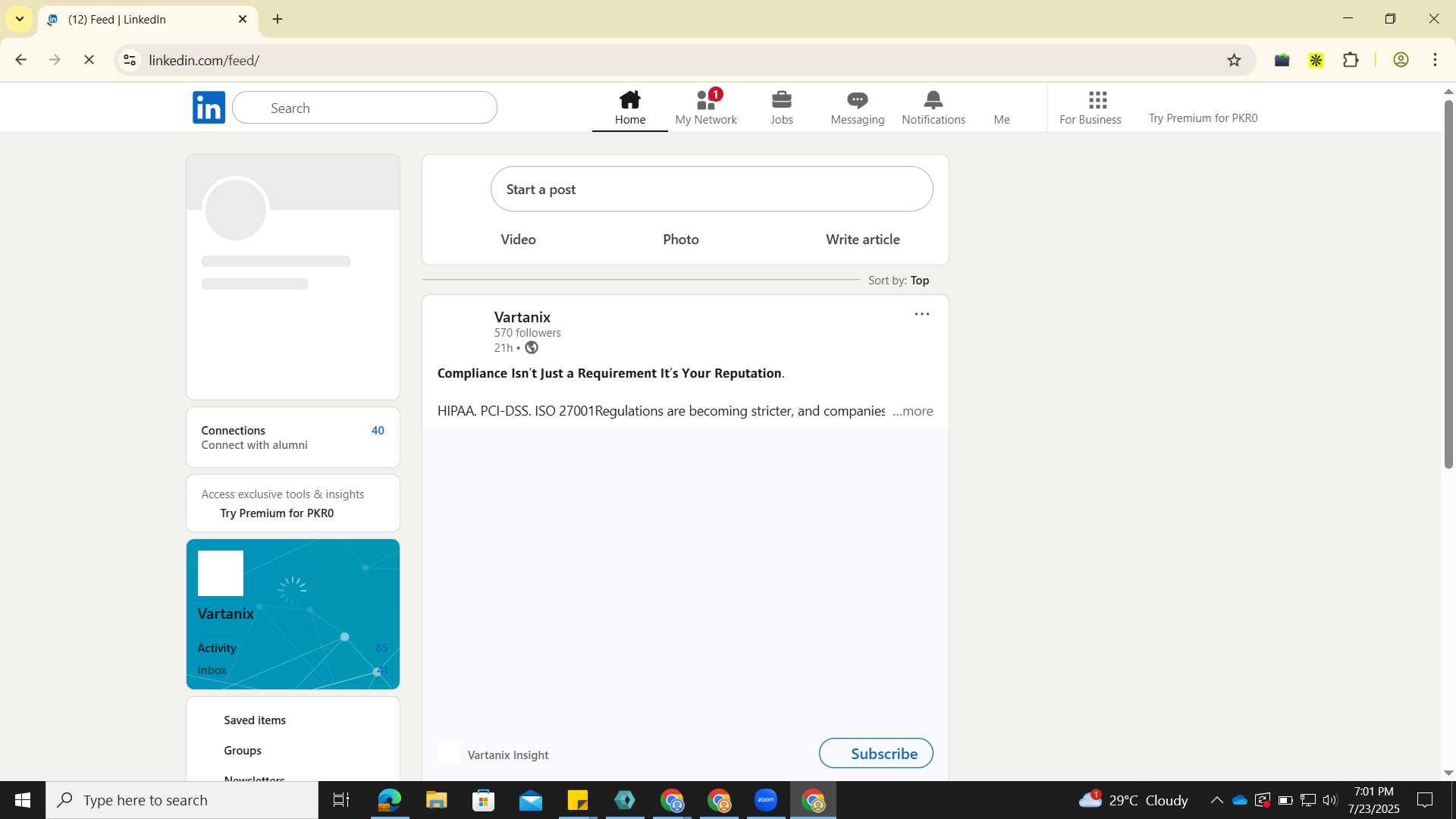The height and width of the screenshot is (819, 1456).
Task: Open the Jobs briefcase tab
Action: click(782, 108)
